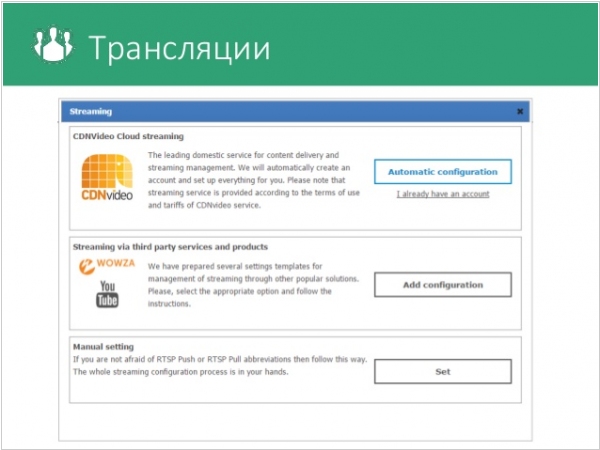Close the Streaming dialog with the X
Screen dimensions: 600x450
[x=520, y=111]
